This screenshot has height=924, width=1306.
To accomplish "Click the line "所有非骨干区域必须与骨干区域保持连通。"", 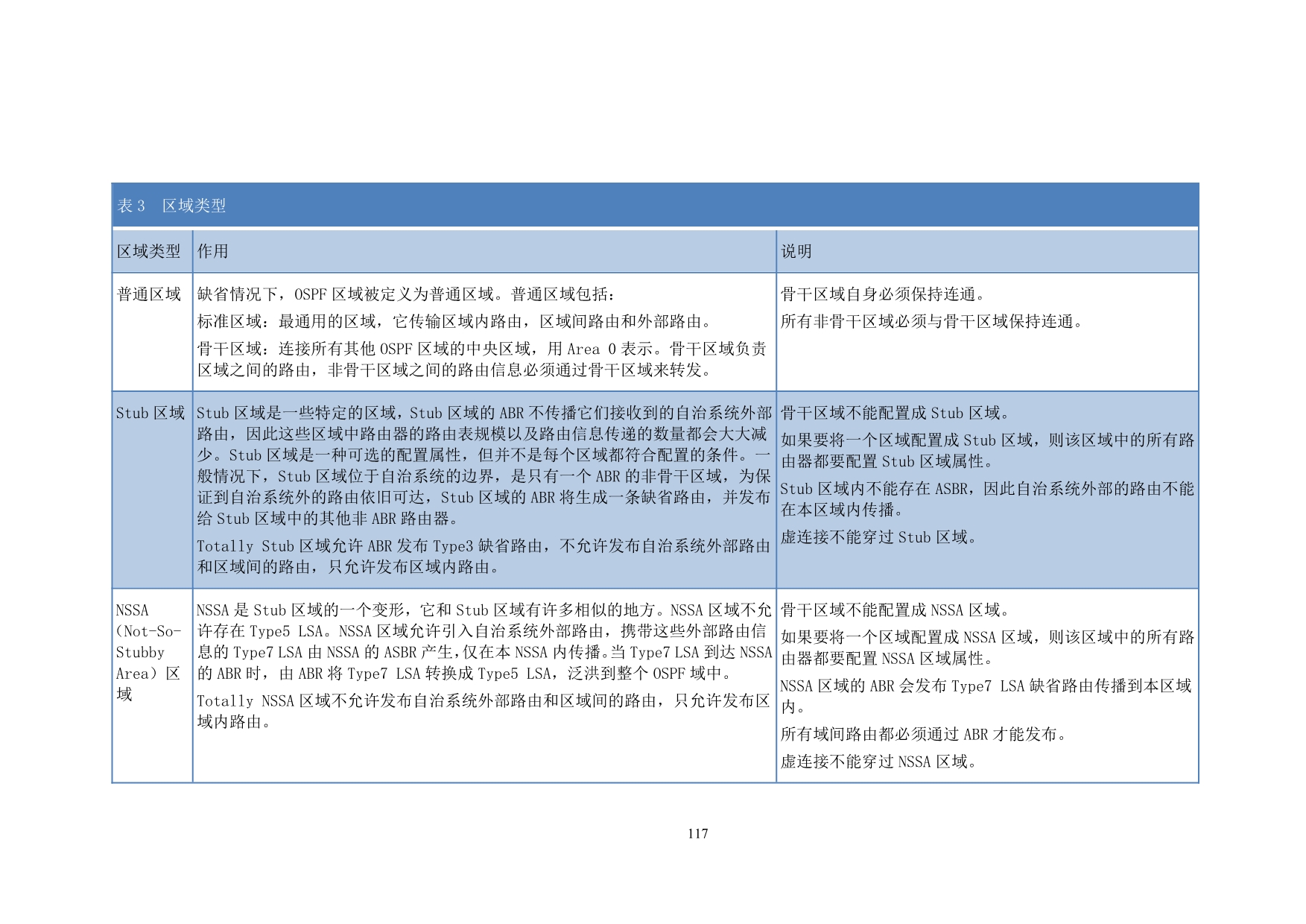I will (x=933, y=322).
